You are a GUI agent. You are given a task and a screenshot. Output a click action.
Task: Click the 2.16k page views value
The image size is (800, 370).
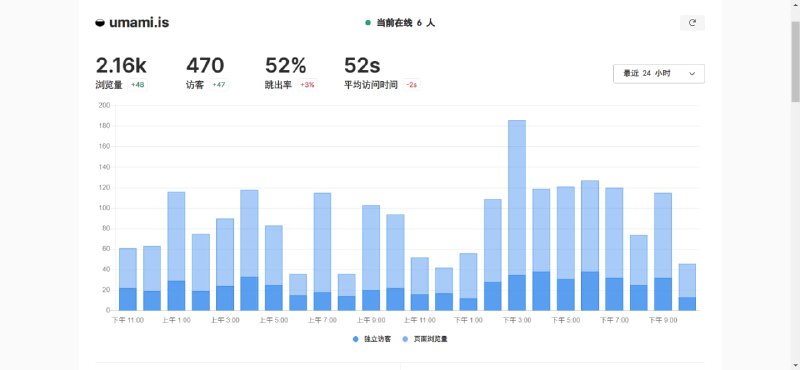click(121, 65)
